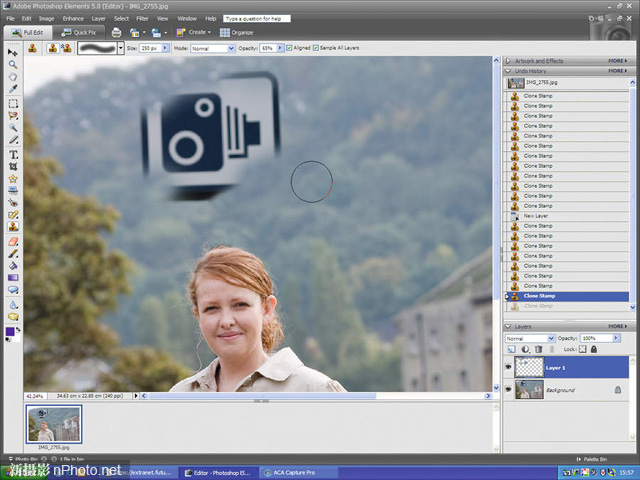Select the Brush tool
The image size is (640, 480).
(13, 254)
